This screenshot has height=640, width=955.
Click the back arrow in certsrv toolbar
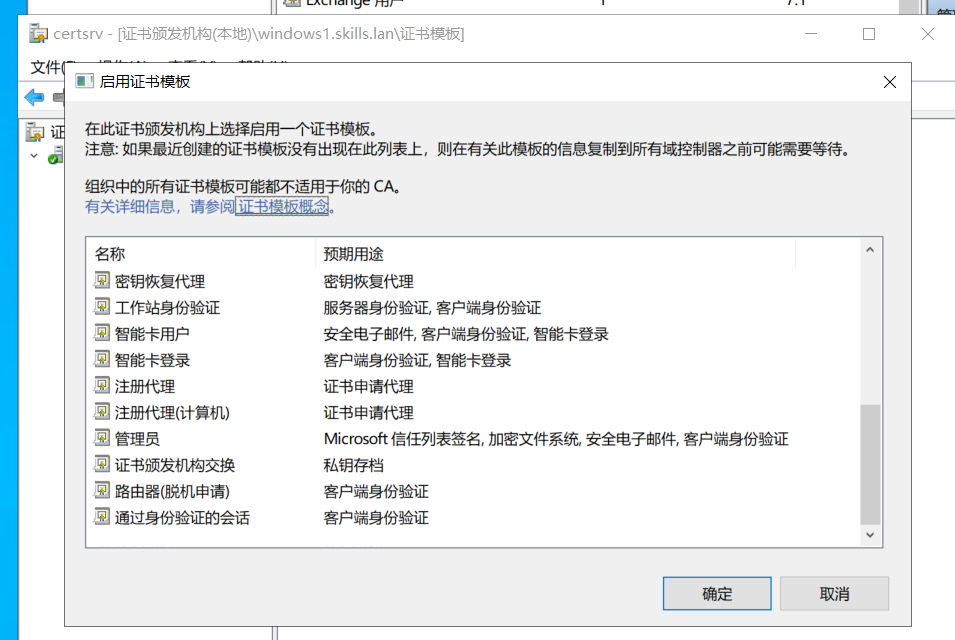pos(35,97)
